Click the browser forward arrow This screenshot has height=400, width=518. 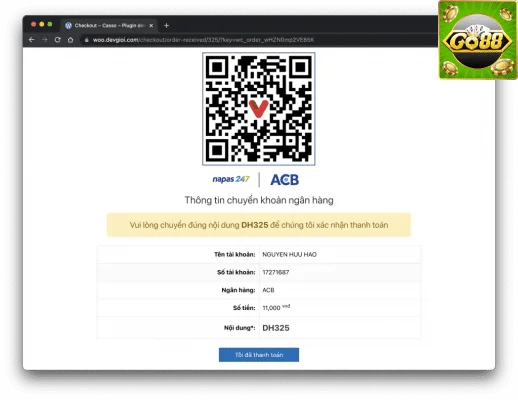point(45,40)
